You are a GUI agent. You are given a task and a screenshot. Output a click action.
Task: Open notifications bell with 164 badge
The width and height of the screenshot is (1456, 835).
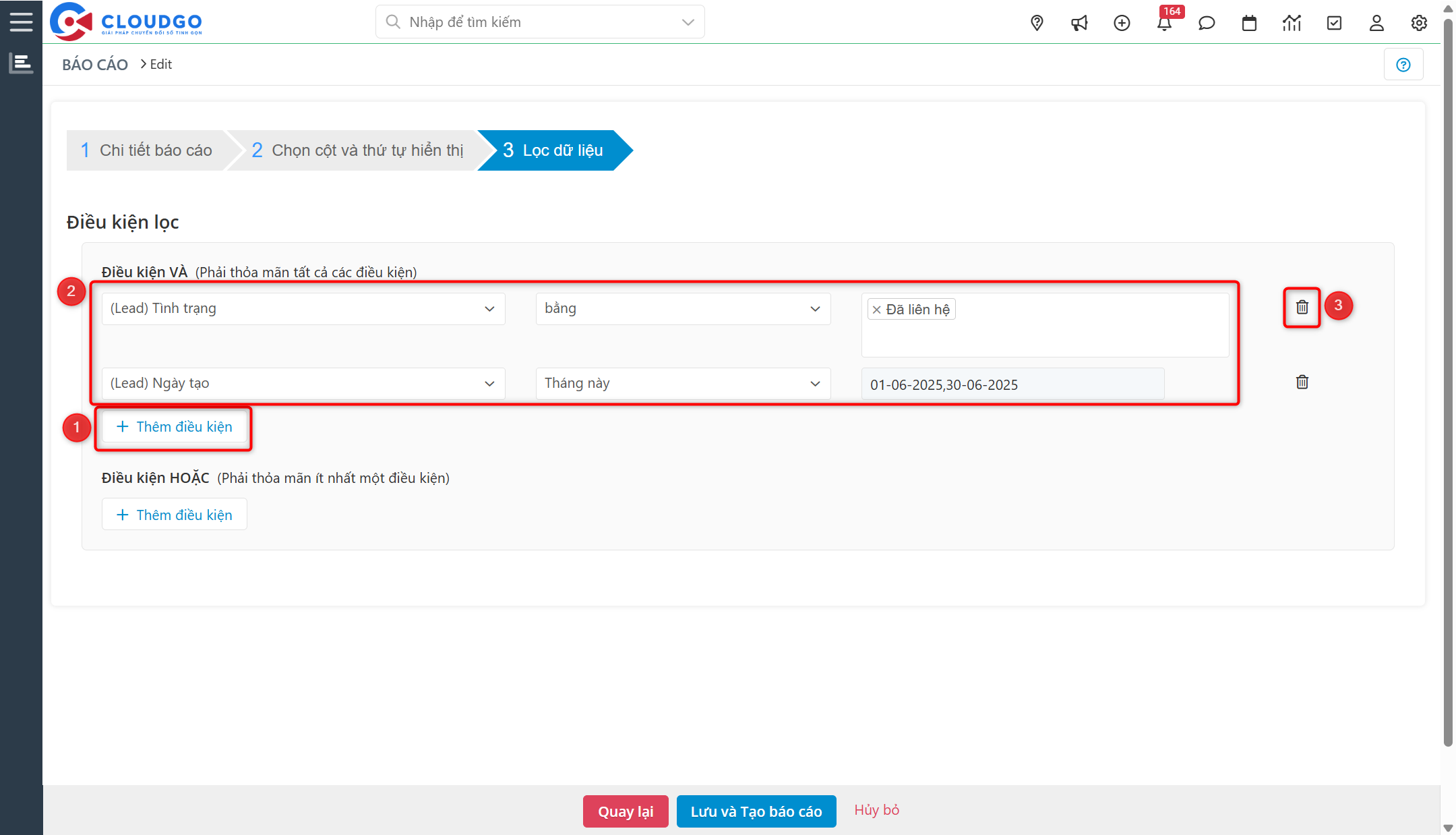[1164, 22]
